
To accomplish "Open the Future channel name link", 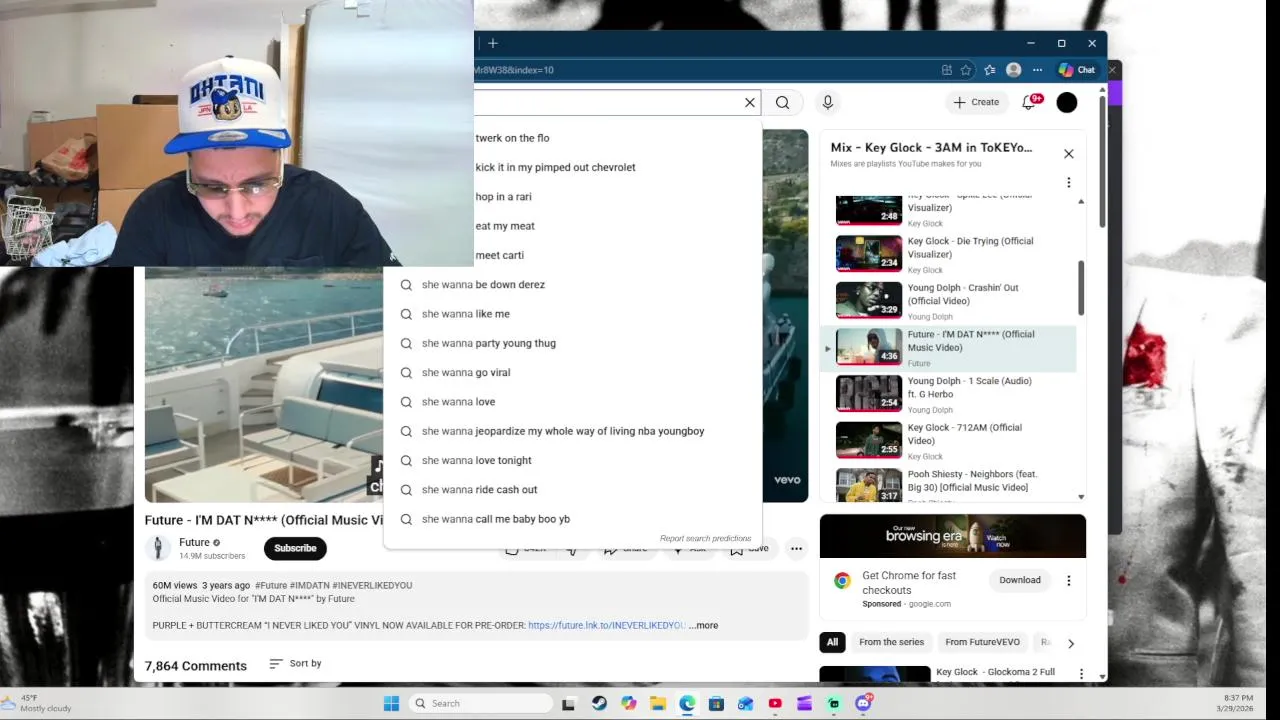I will (194, 542).
